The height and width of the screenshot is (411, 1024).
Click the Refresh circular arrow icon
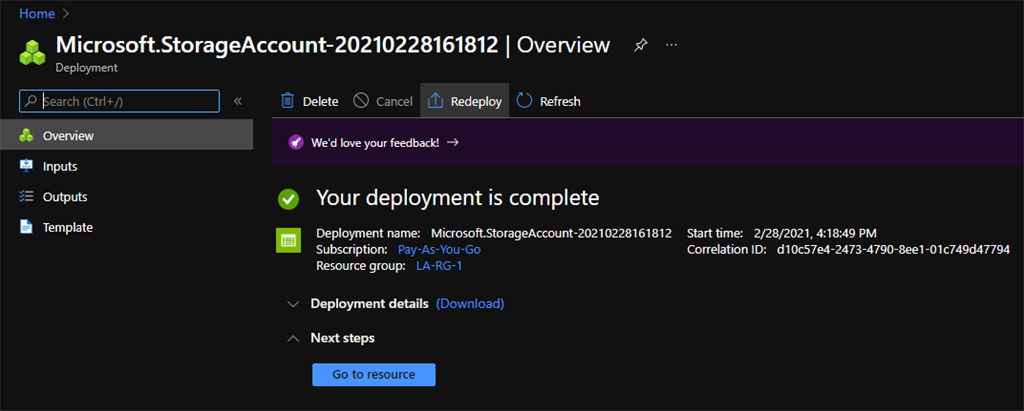(525, 101)
